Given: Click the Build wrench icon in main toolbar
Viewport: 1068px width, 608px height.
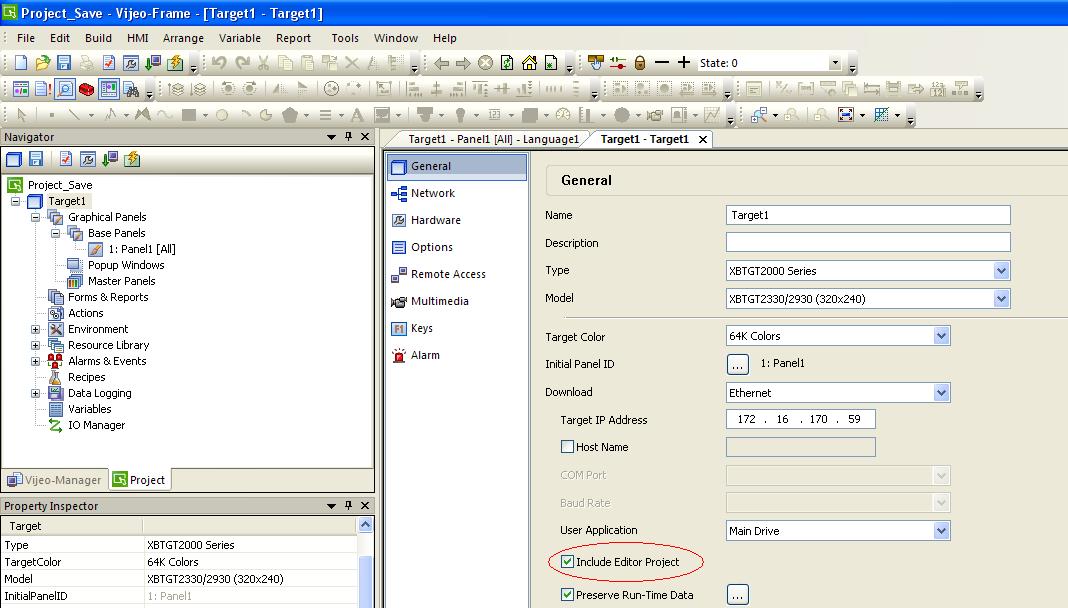Looking at the screenshot, I should (x=130, y=63).
